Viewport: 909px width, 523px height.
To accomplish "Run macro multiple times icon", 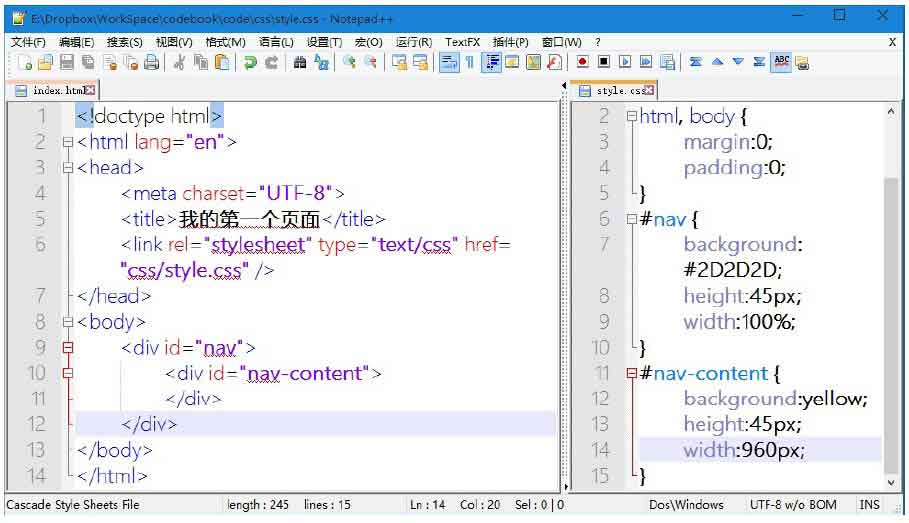I will [646, 62].
